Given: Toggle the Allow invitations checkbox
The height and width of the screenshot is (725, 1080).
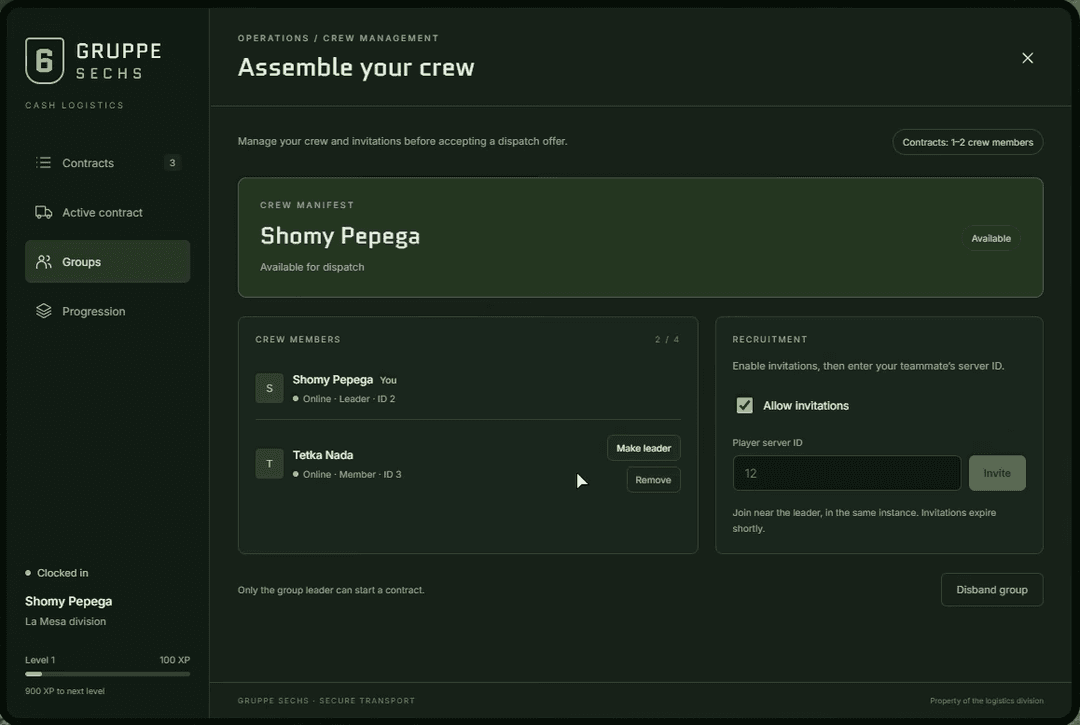Looking at the screenshot, I should click(x=745, y=406).
